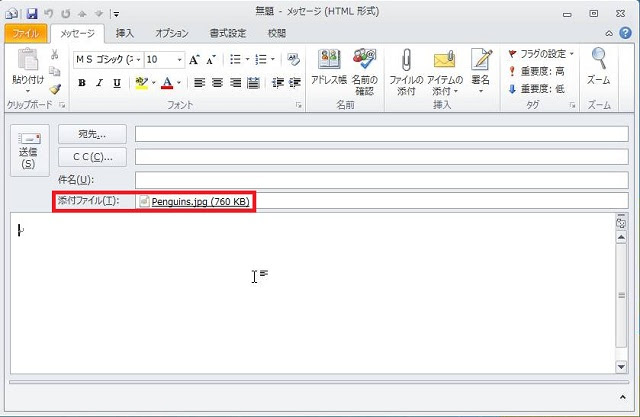
Task: Click the CC(C)... button
Action: 92,157
